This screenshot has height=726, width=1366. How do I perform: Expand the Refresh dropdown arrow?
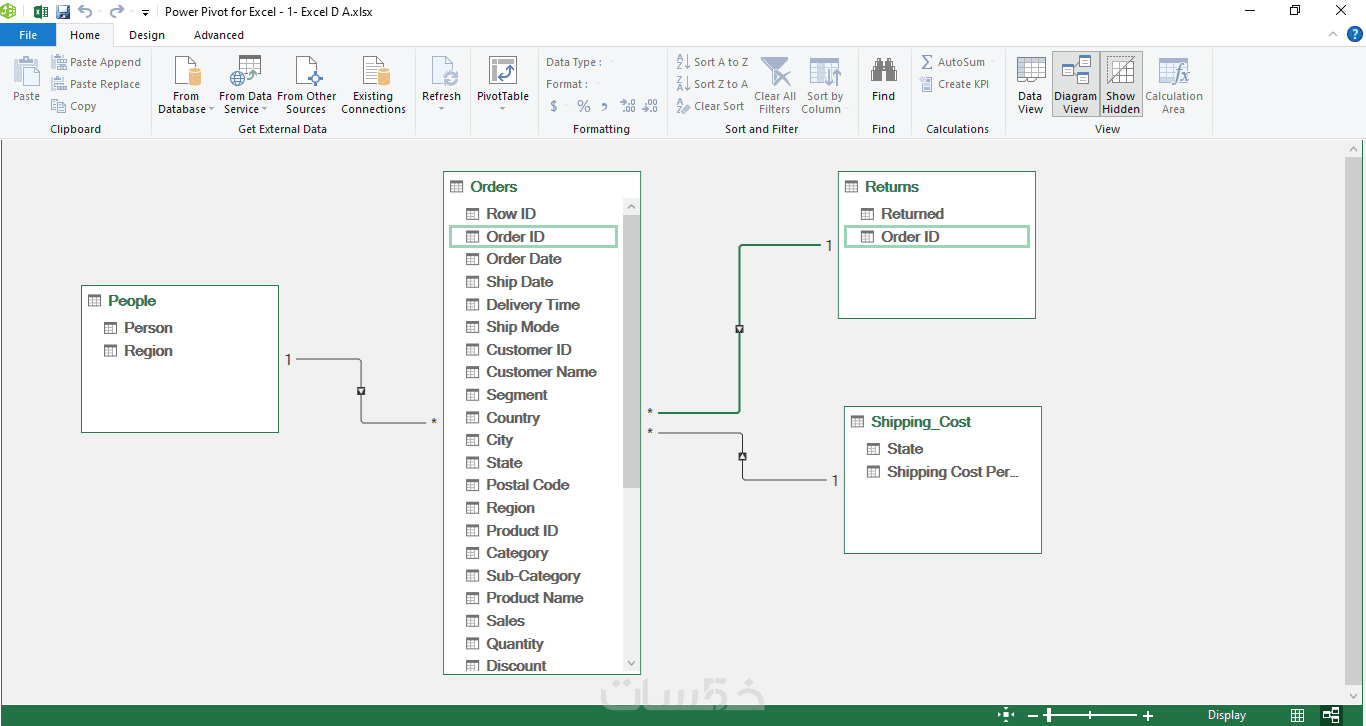click(441, 109)
